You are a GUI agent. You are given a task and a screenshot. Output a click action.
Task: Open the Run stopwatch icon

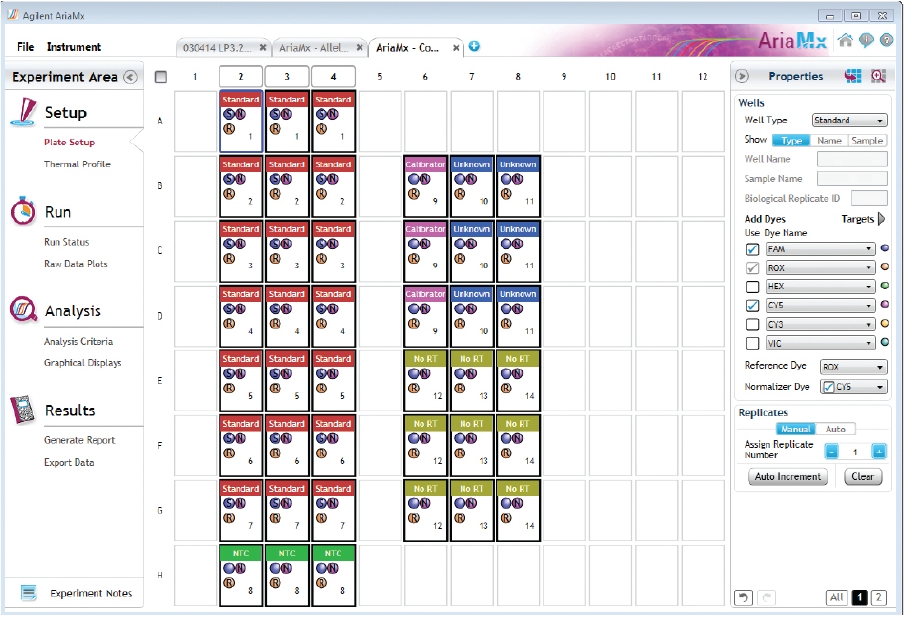tap(23, 211)
